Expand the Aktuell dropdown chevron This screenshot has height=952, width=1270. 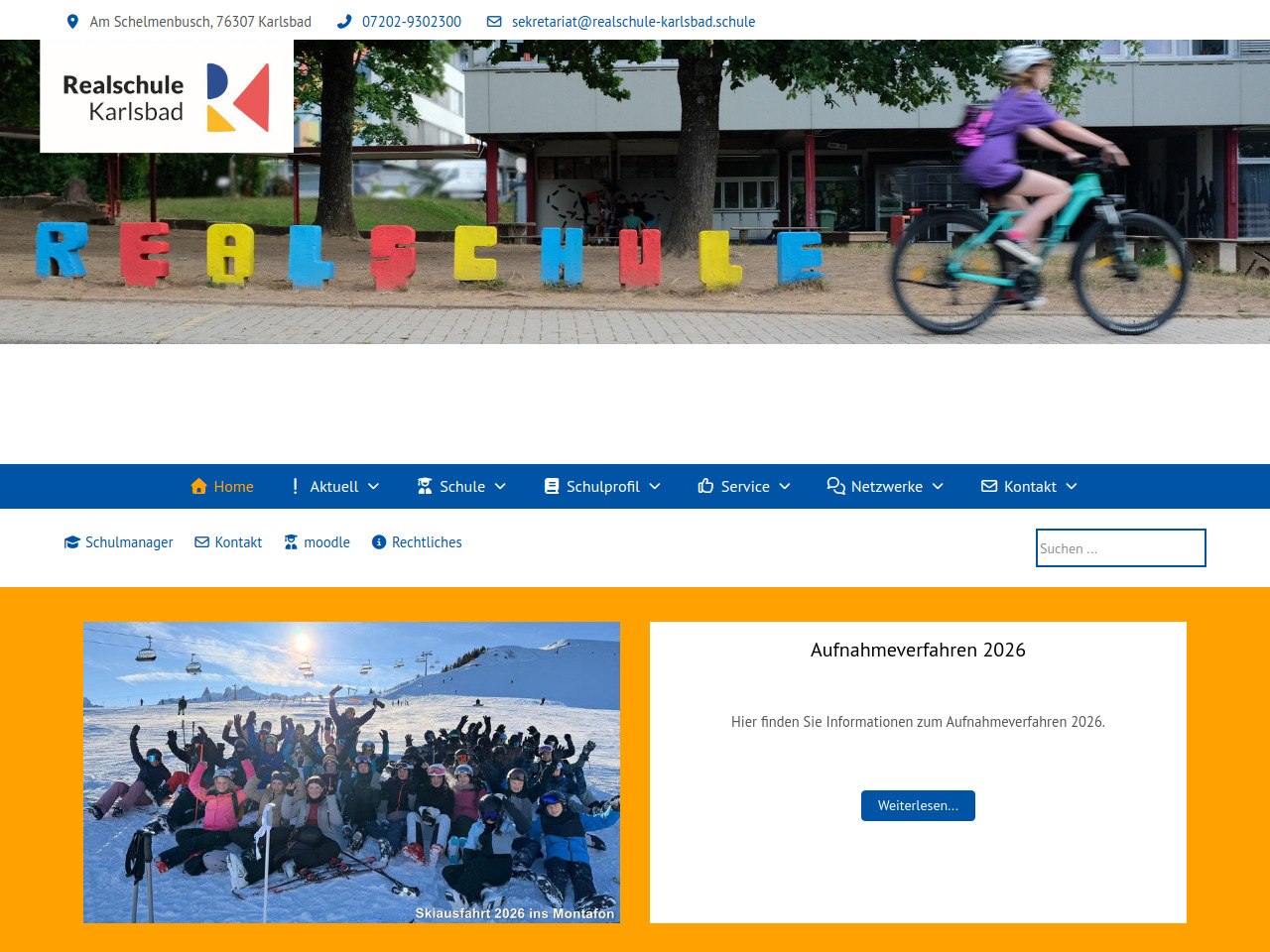point(373,486)
